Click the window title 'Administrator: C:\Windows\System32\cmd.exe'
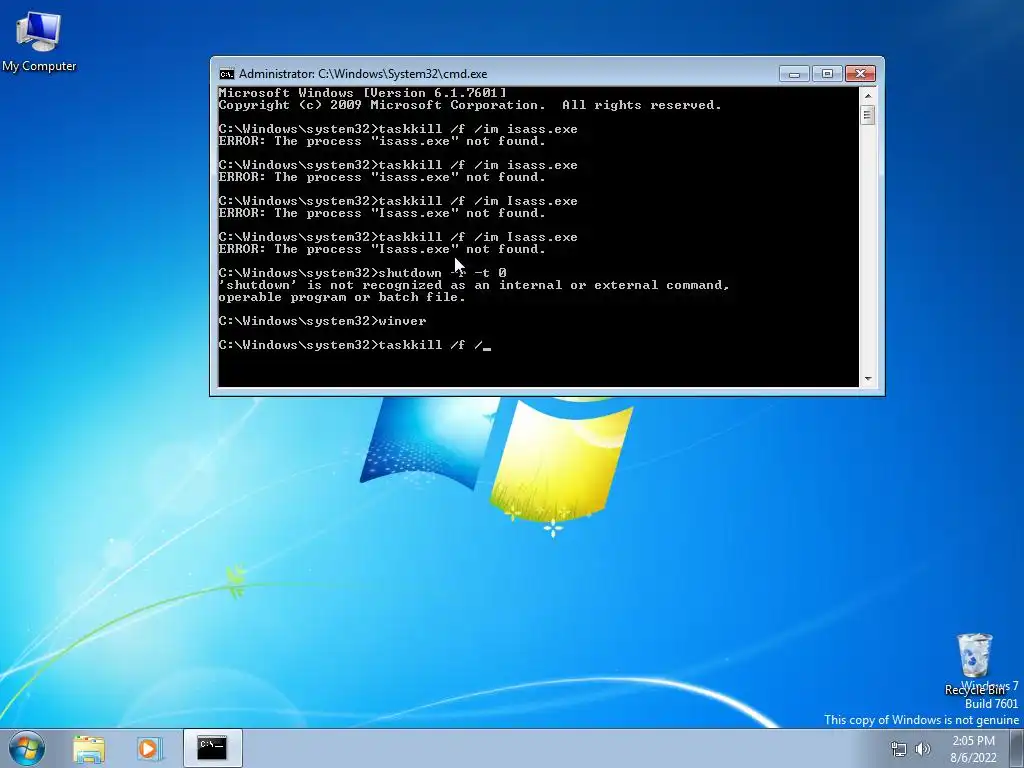This screenshot has height=768, width=1024. (362, 74)
